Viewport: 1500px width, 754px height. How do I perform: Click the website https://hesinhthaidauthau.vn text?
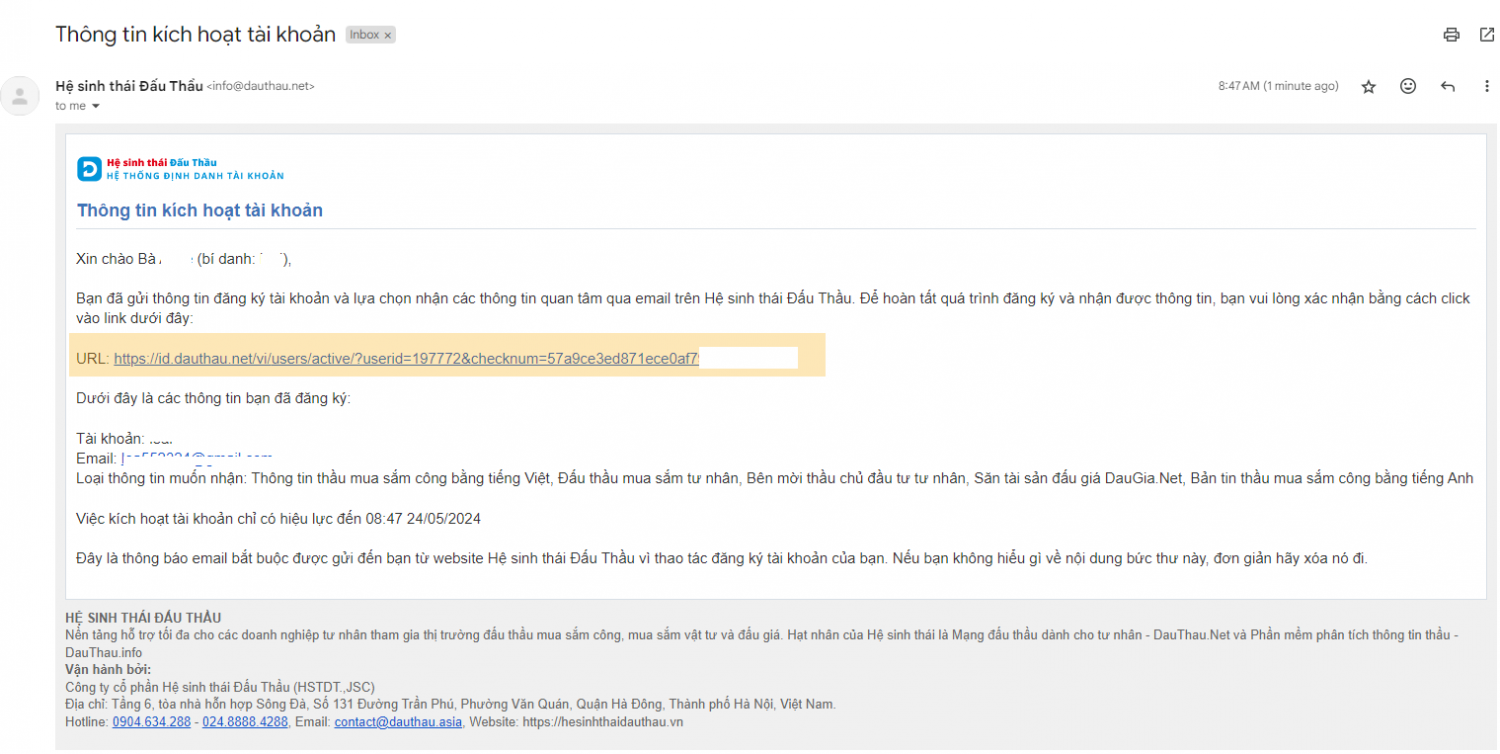coord(604,722)
